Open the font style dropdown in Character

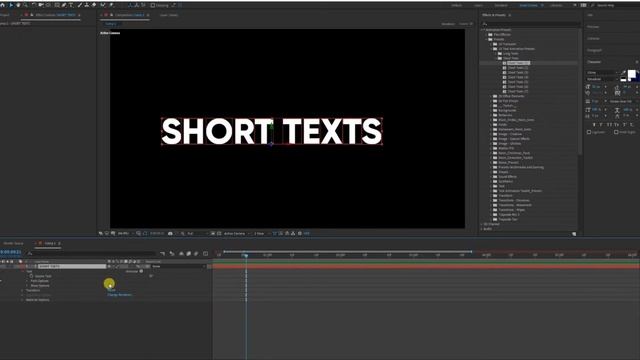(602, 79)
